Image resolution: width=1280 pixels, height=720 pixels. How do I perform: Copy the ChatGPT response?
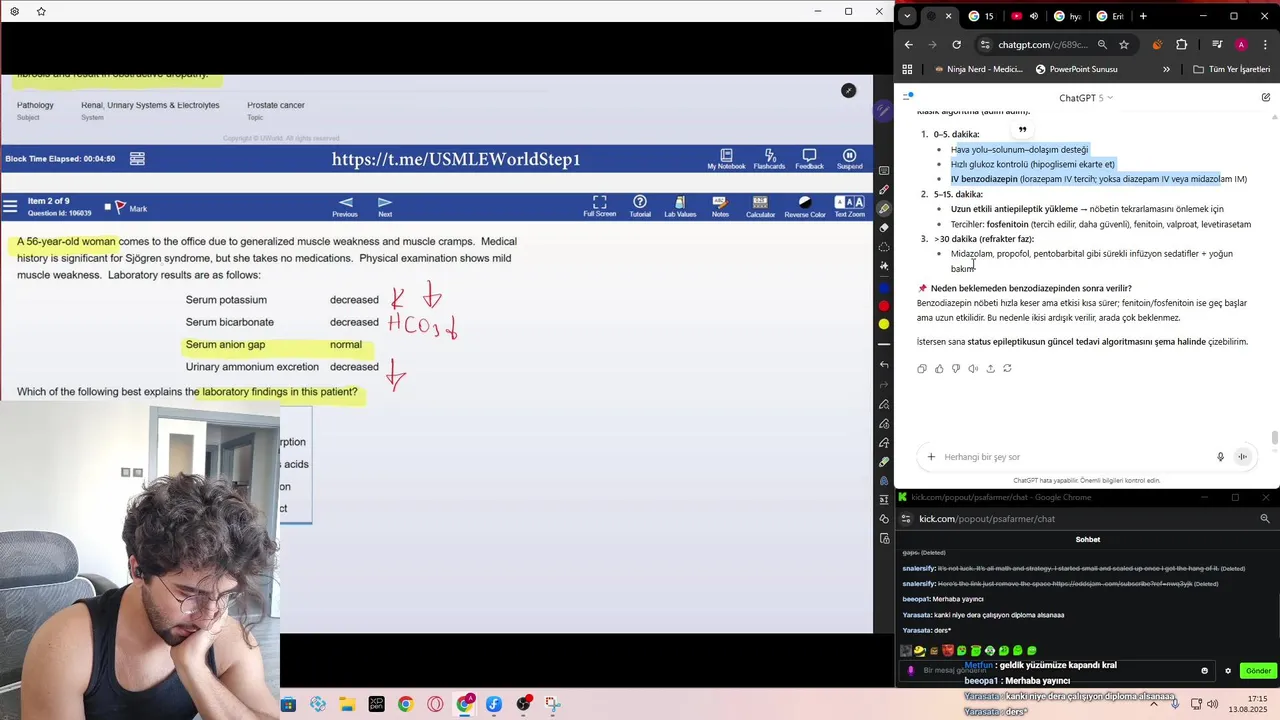922,369
